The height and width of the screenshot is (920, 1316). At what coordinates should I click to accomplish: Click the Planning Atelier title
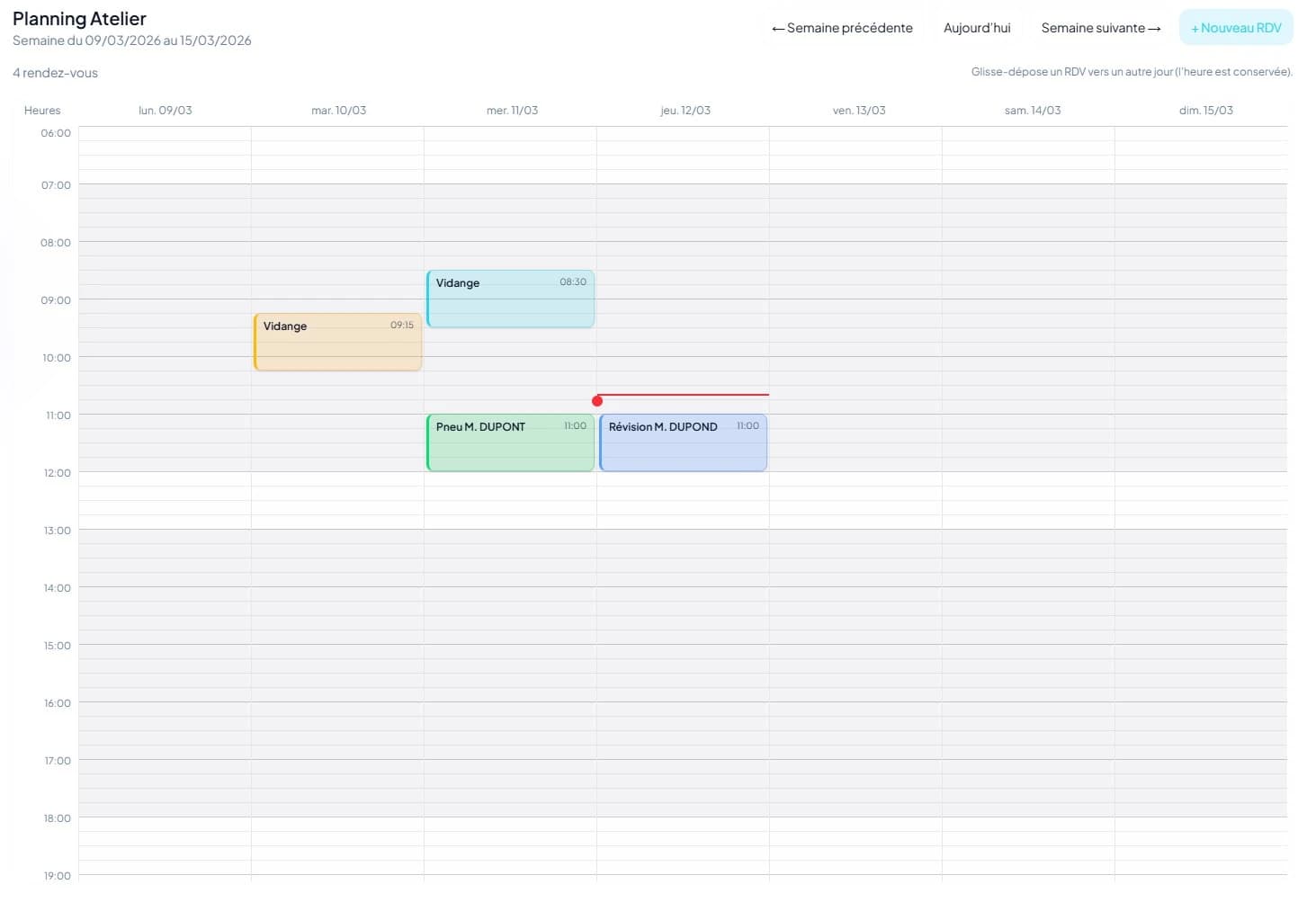point(79,18)
